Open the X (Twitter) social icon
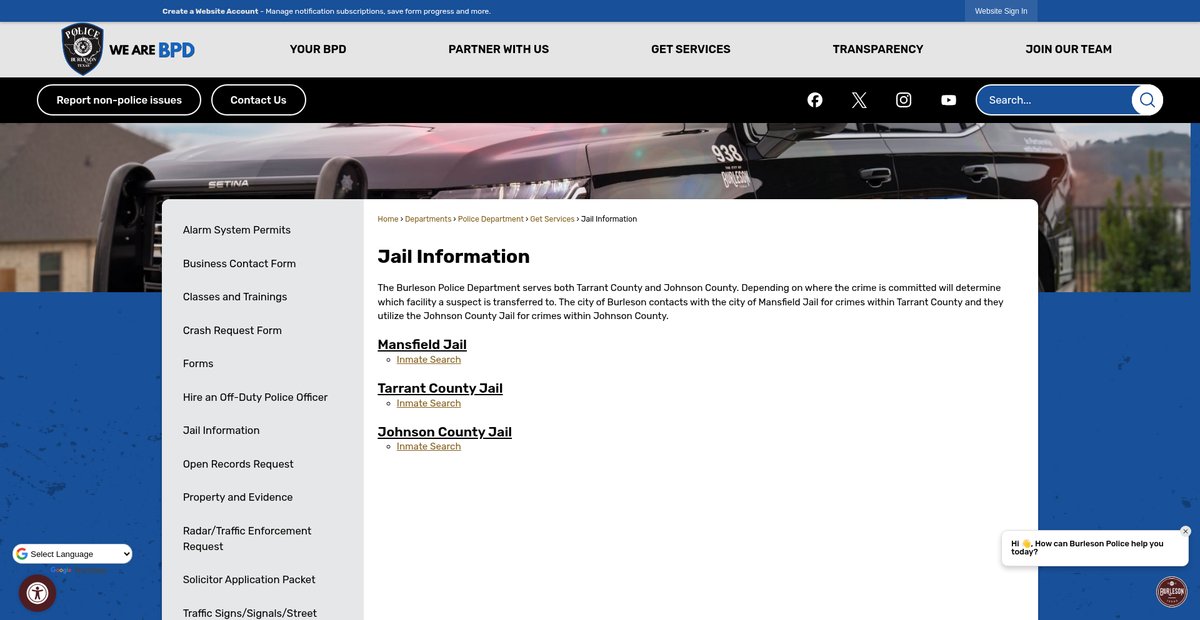This screenshot has height=620, width=1200. pos(859,100)
